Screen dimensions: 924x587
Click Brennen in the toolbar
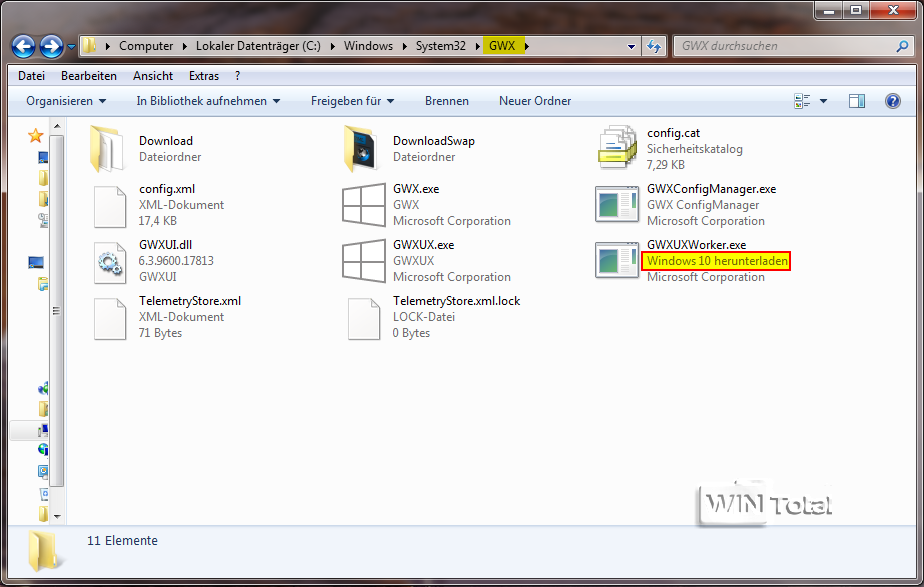[447, 101]
